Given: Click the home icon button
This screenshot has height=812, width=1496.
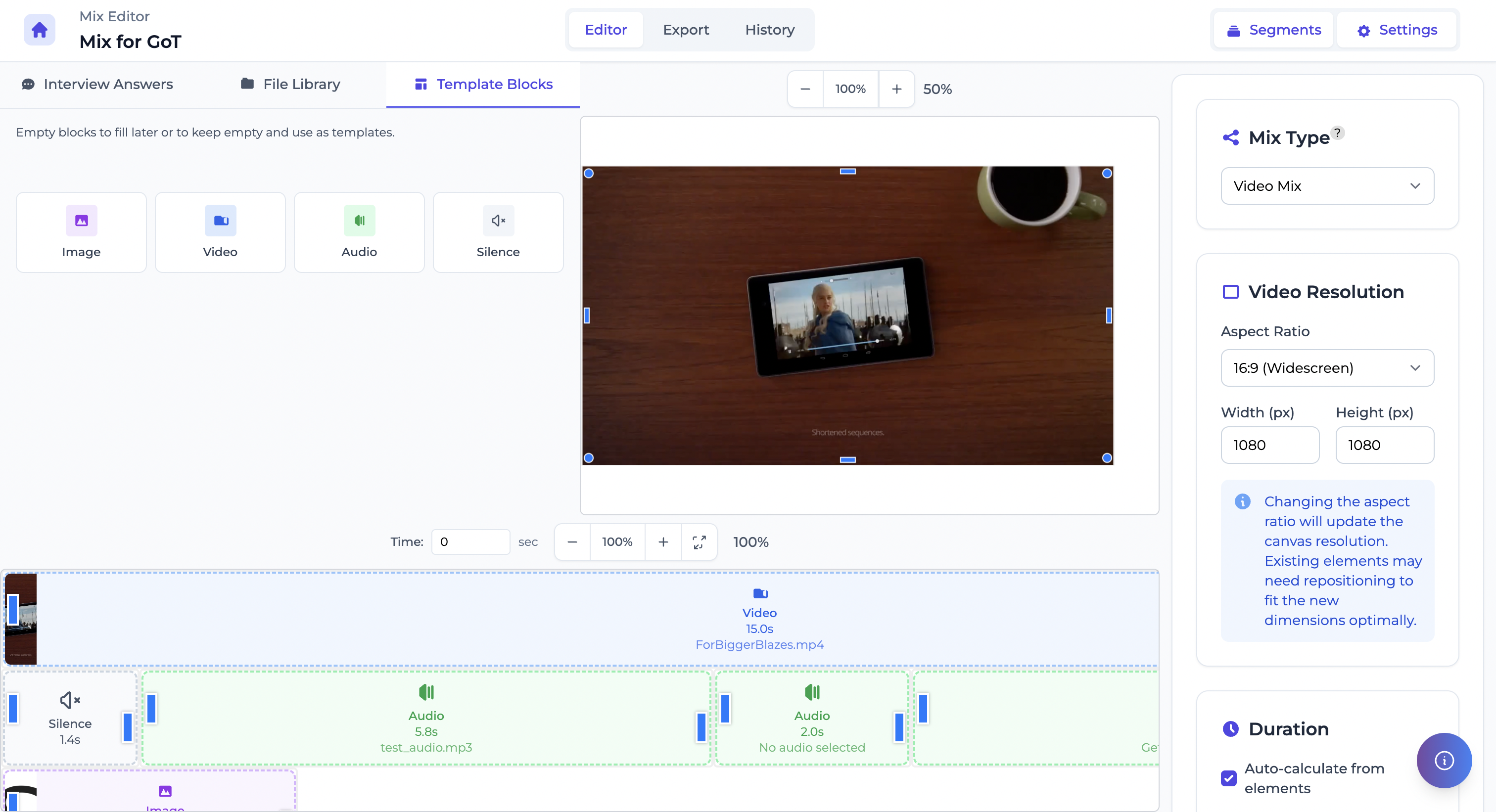Looking at the screenshot, I should [39, 30].
